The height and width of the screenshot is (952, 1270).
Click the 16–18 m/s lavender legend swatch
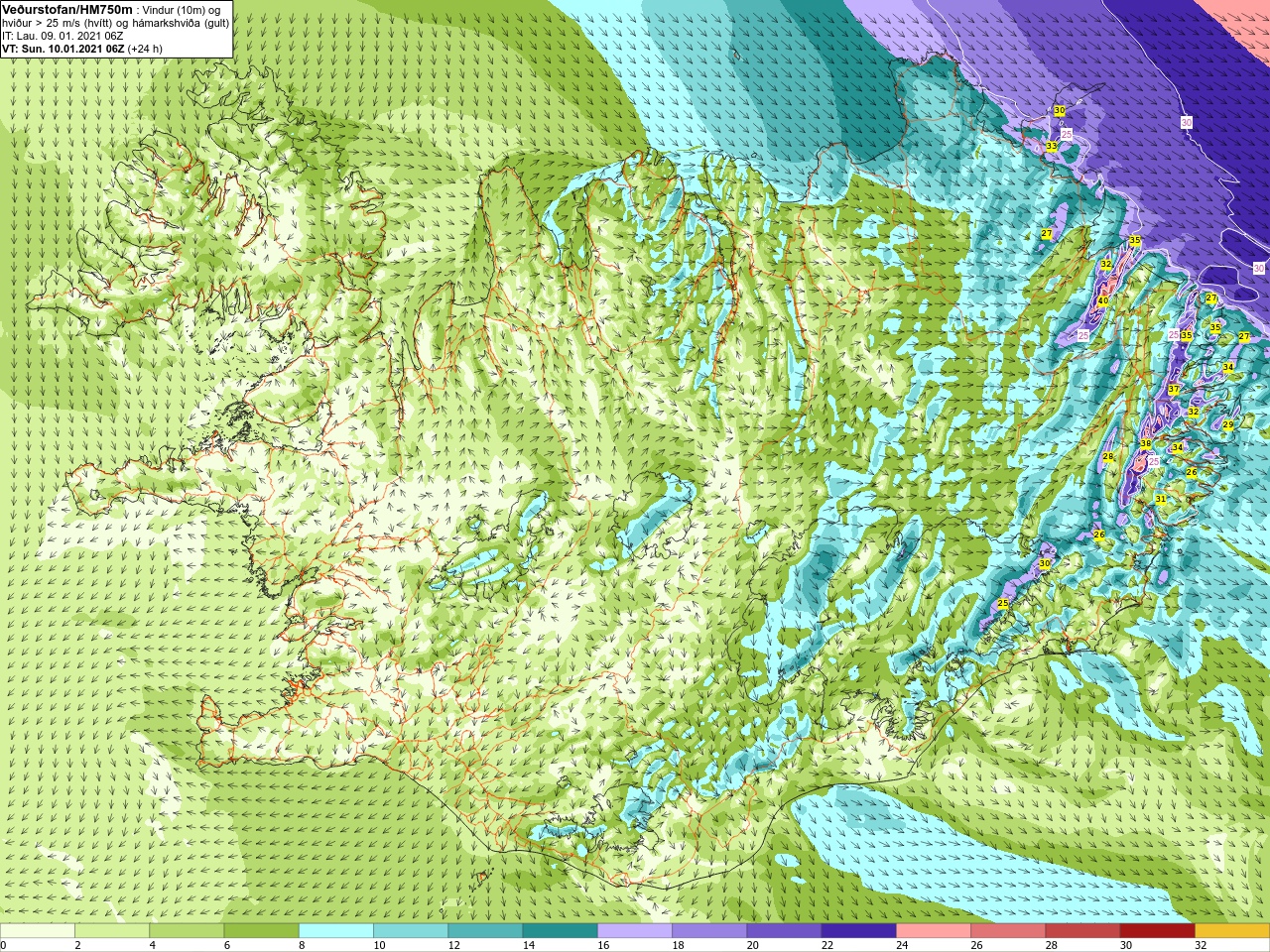click(x=635, y=931)
